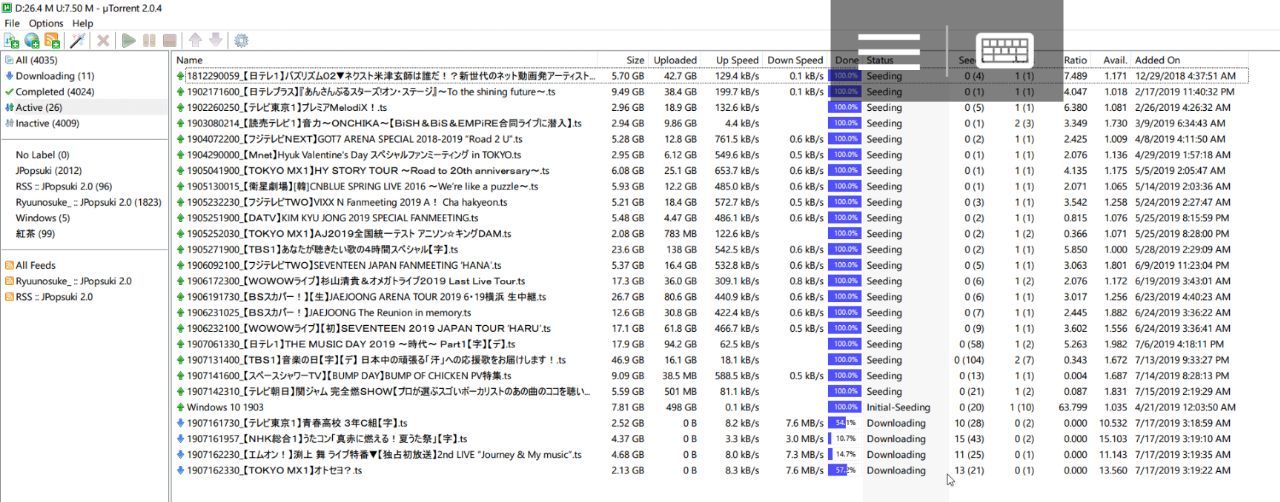Select the JPopsuki (2012) label
This screenshot has width=1280, height=502.
pos(47,171)
